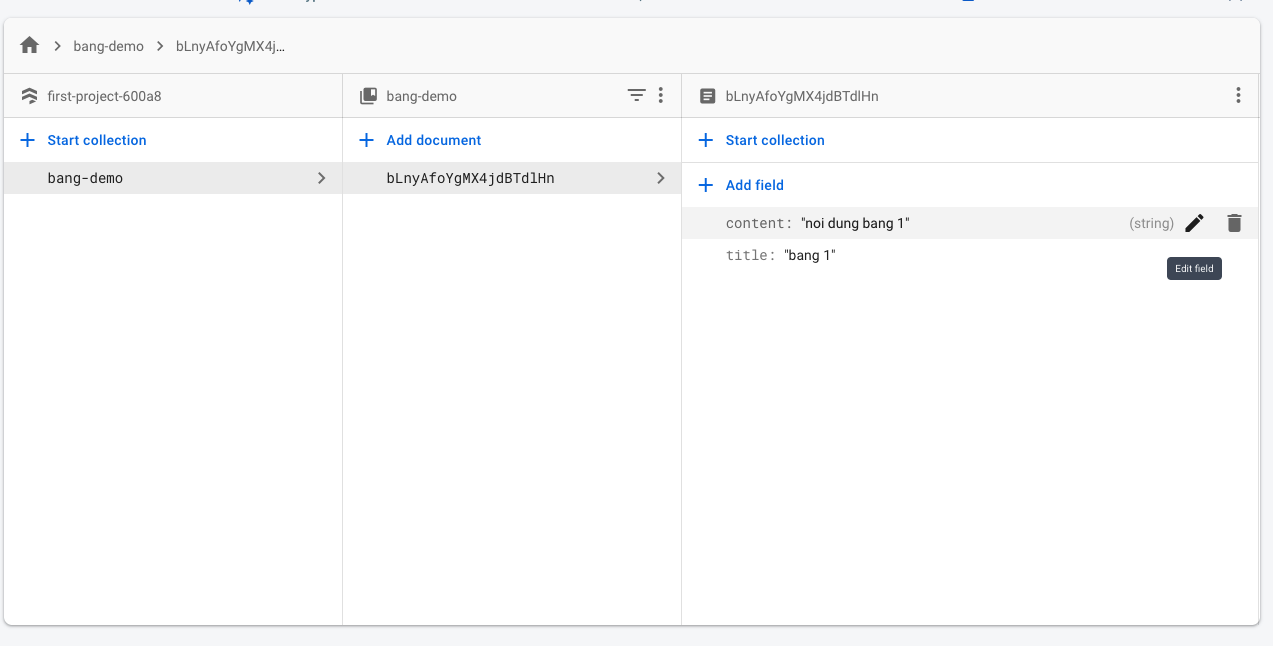Click the plus icon beside Add field
The width and height of the screenshot is (1273, 646).
pos(706,185)
